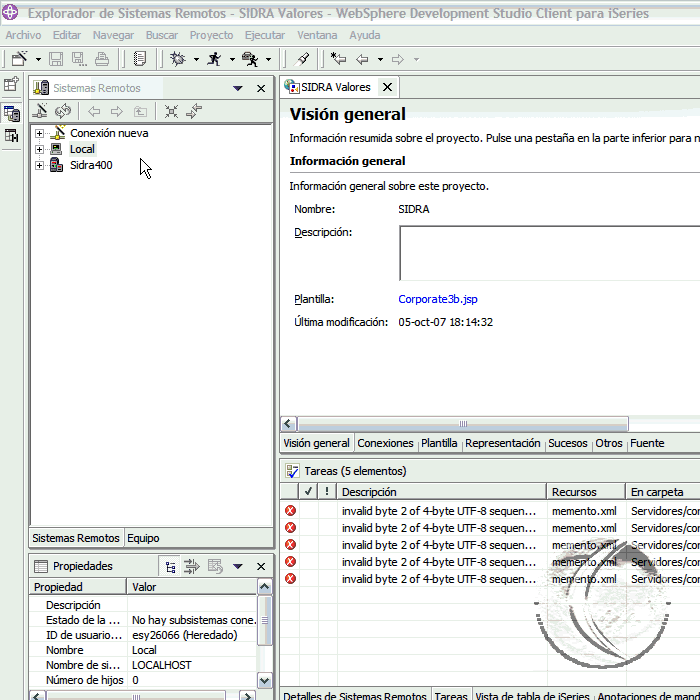
Task: Click the New wizard toolbar icon
Action: pos(20,59)
